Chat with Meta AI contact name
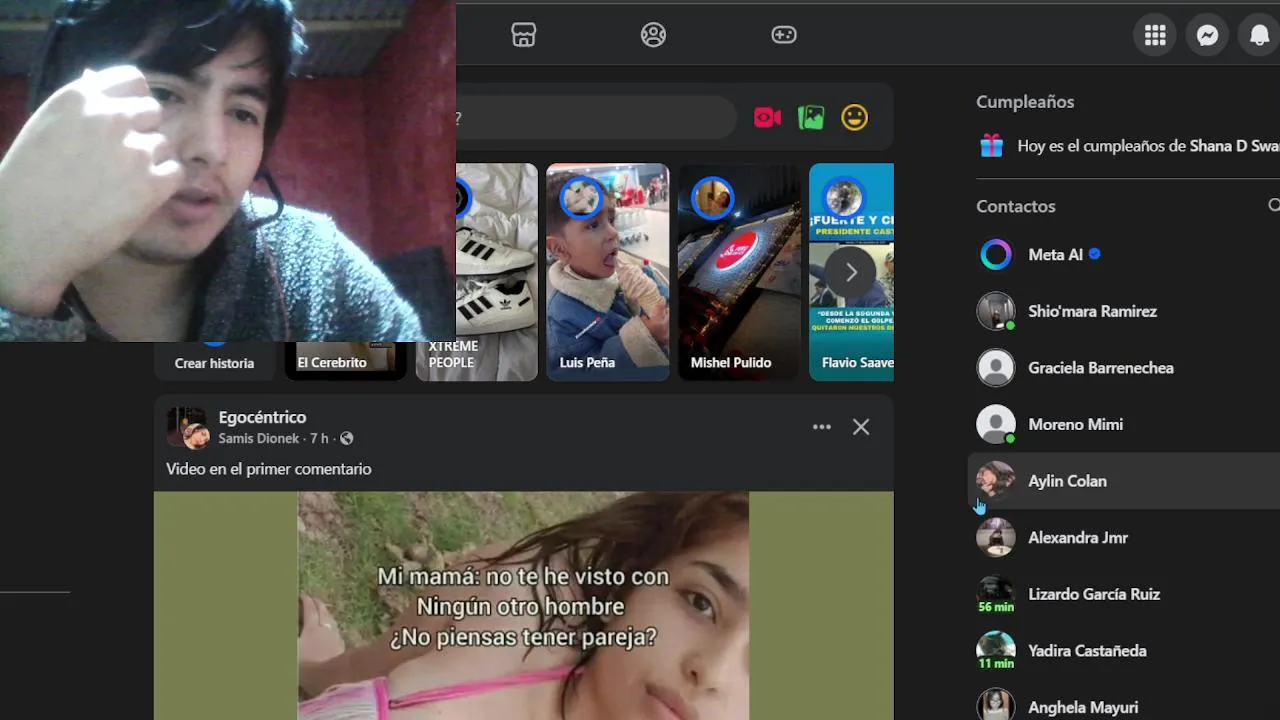The width and height of the screenshot is (1280, 720). (1055, 255)
